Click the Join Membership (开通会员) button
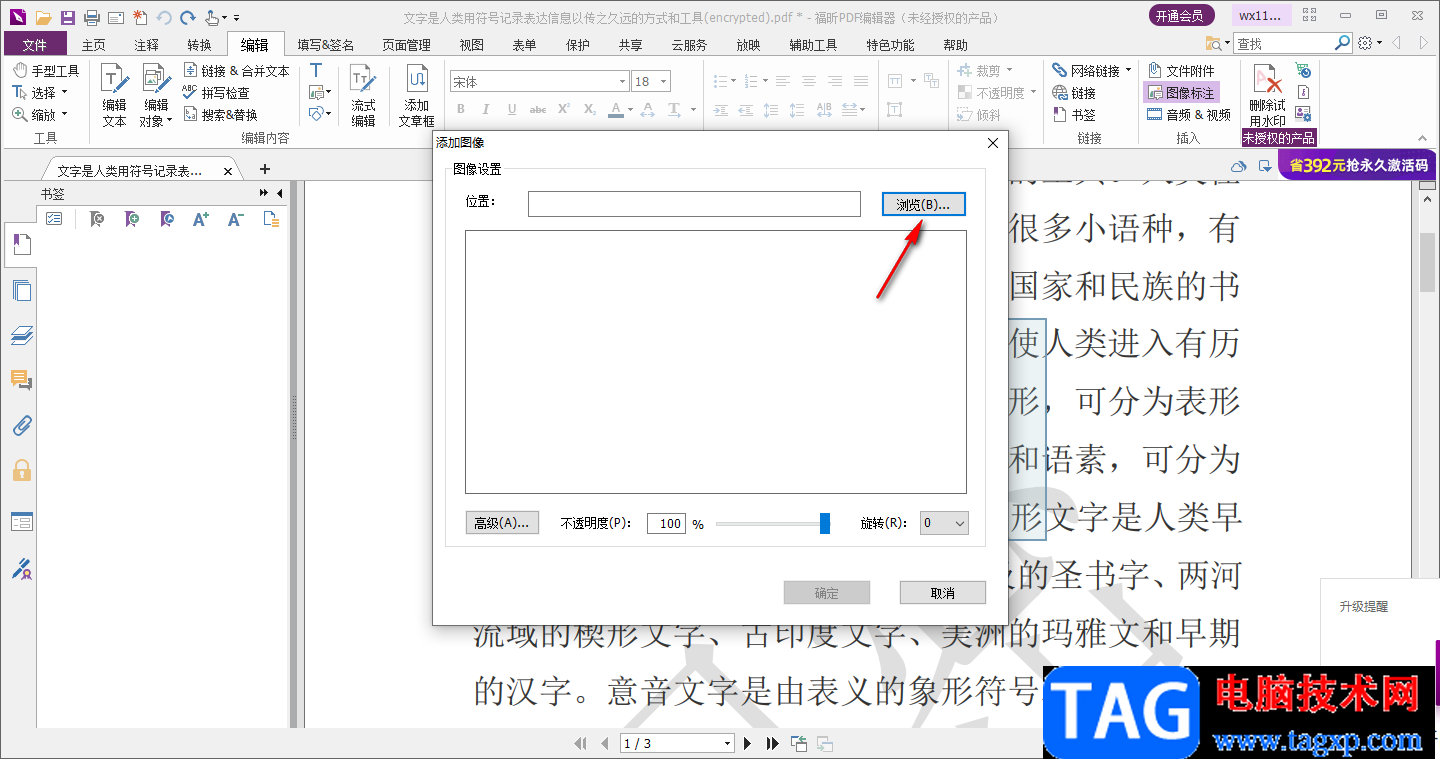The width and height of the screenshot is (1440, 759). coord(1182,15)
